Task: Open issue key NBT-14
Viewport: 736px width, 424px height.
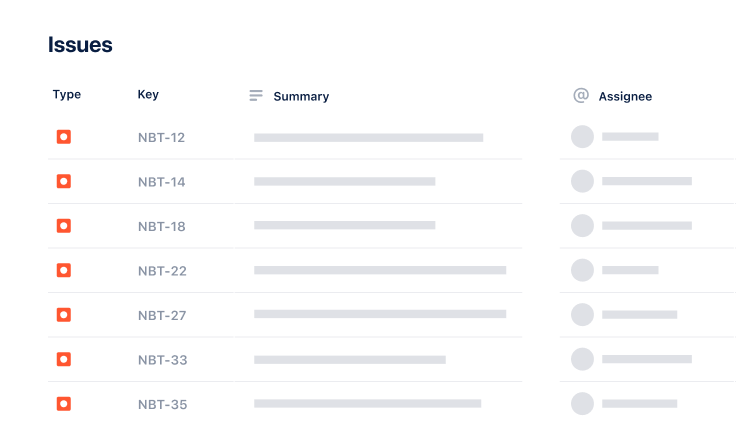Action: pyautogui.click(x=161, y=182)
